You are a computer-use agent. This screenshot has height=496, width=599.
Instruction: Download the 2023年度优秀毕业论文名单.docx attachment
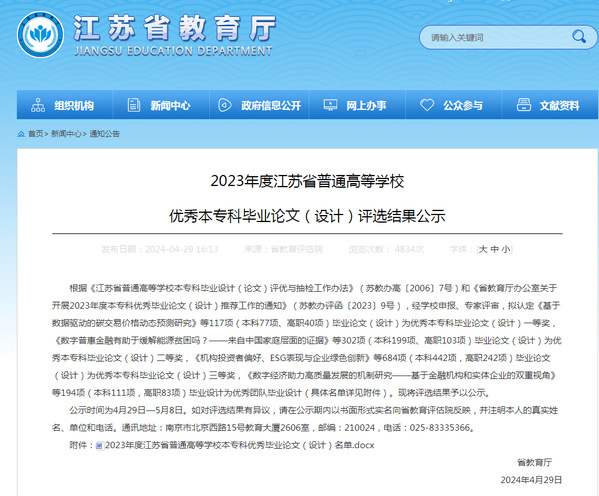click(x=240, y=445)
